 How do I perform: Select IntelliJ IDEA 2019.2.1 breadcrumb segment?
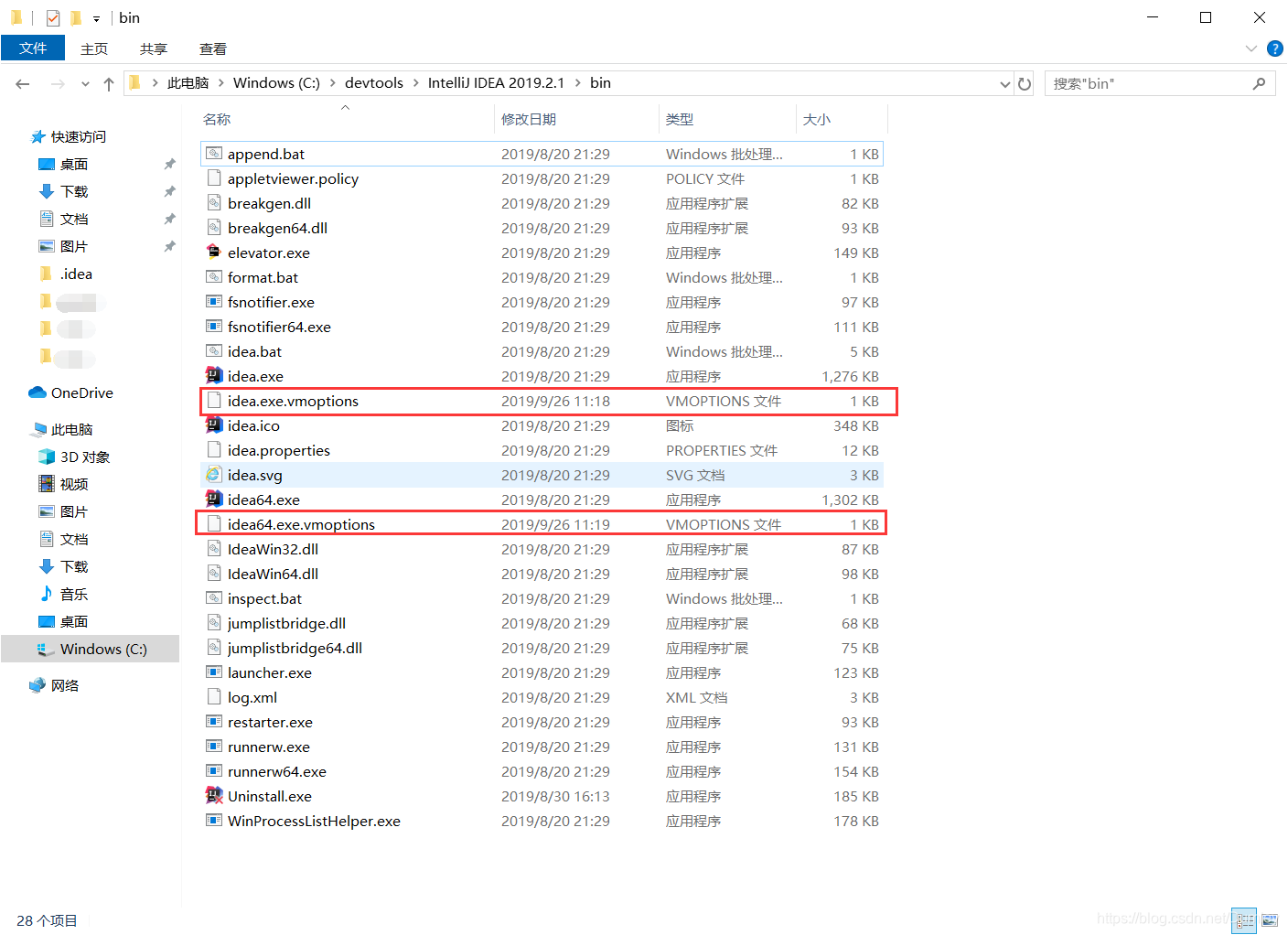pyautogui.click(x=497, y=83)
